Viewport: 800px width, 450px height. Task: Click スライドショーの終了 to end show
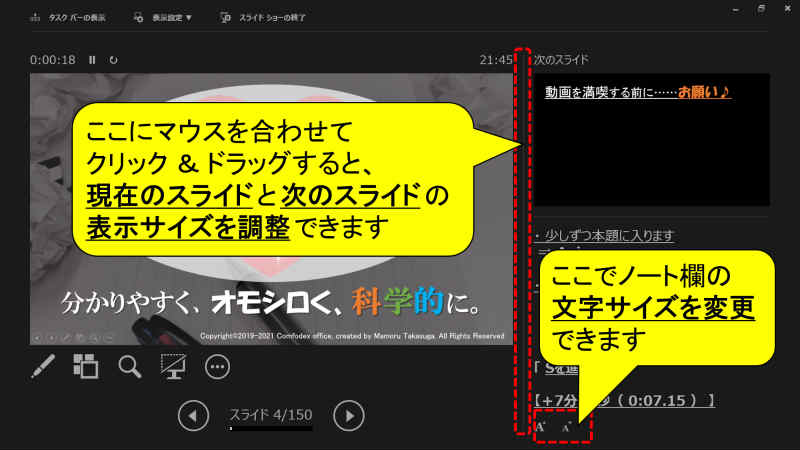coord(263,17)
